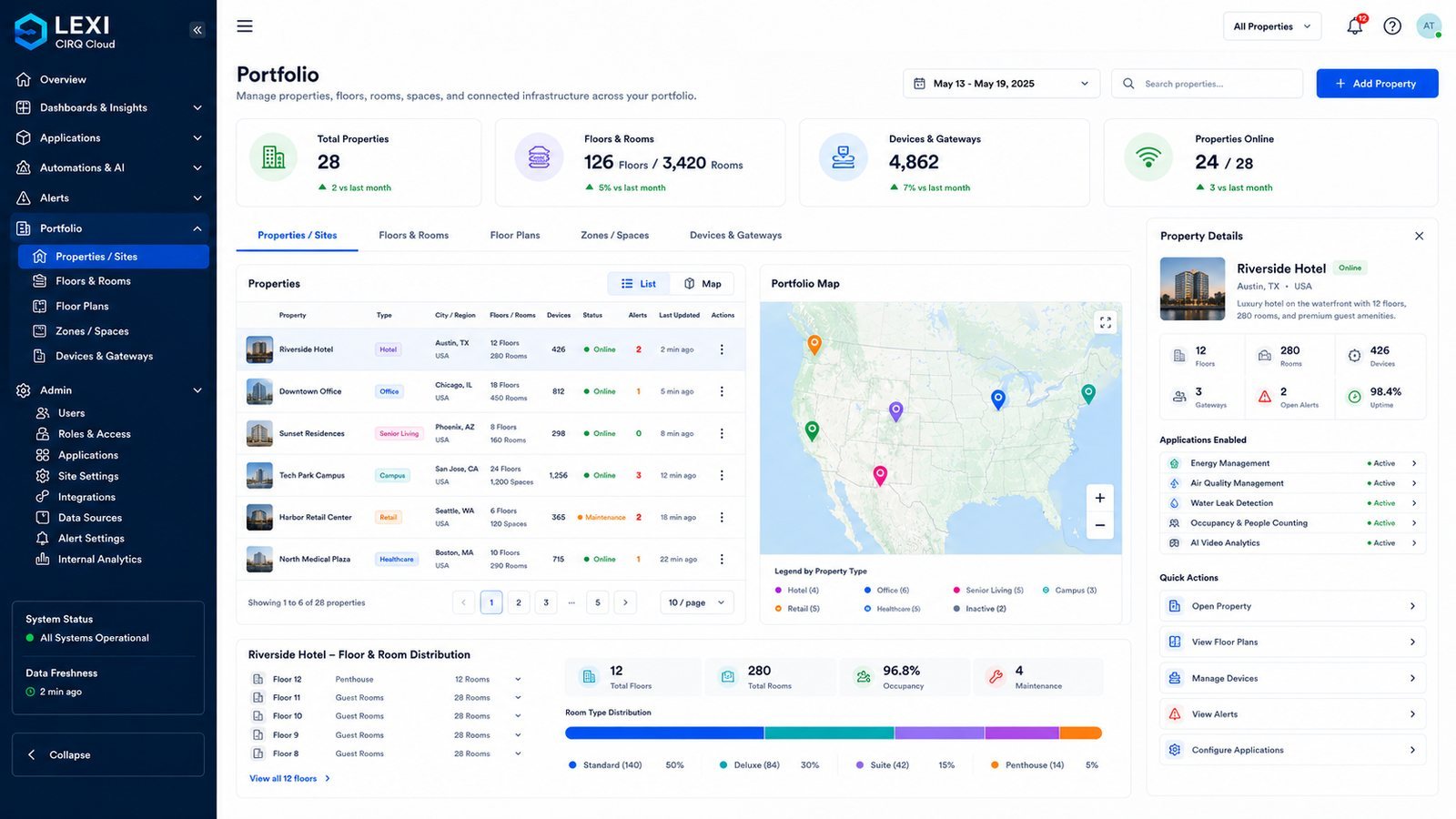This screenshot has width=1456, height=819.
Task: Open the date range dropdown
Action: (x=1001, y=84)
